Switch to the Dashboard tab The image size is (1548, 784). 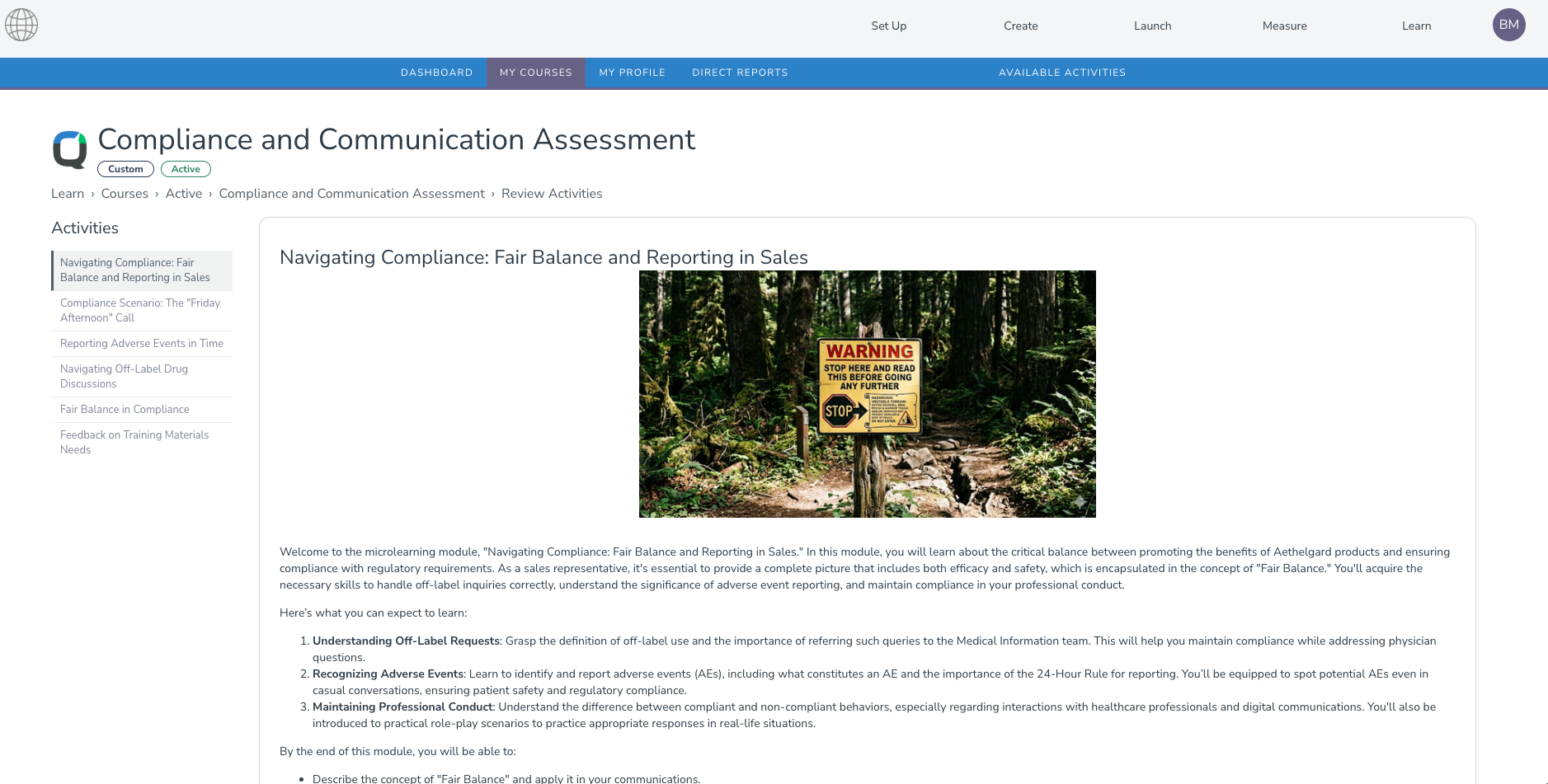pyautogui.click(x=436, y=73)
